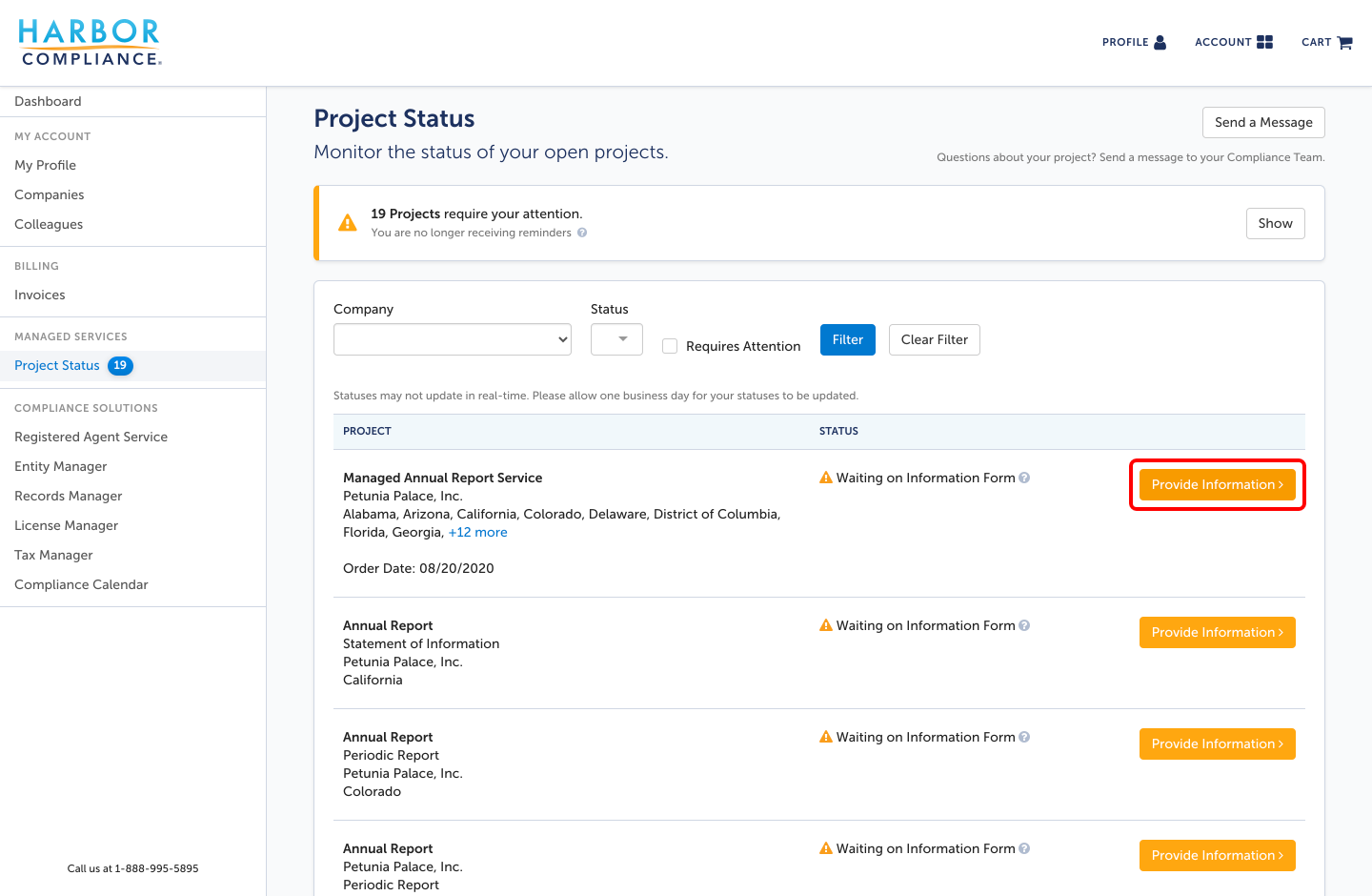Click warning icon for Colorado annual report status

tap(826, 737)
